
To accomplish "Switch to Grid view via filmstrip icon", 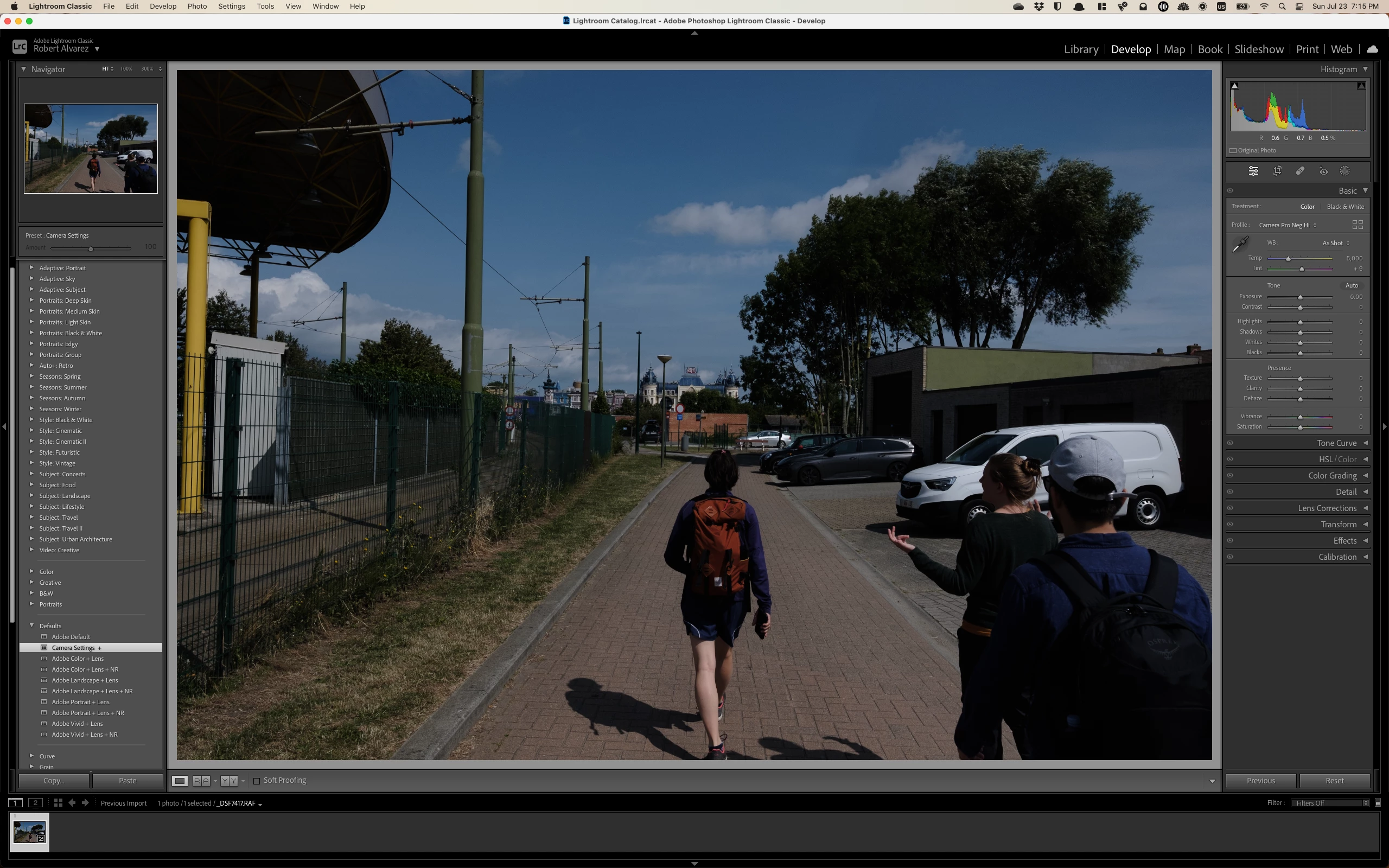I will [58, 802].
